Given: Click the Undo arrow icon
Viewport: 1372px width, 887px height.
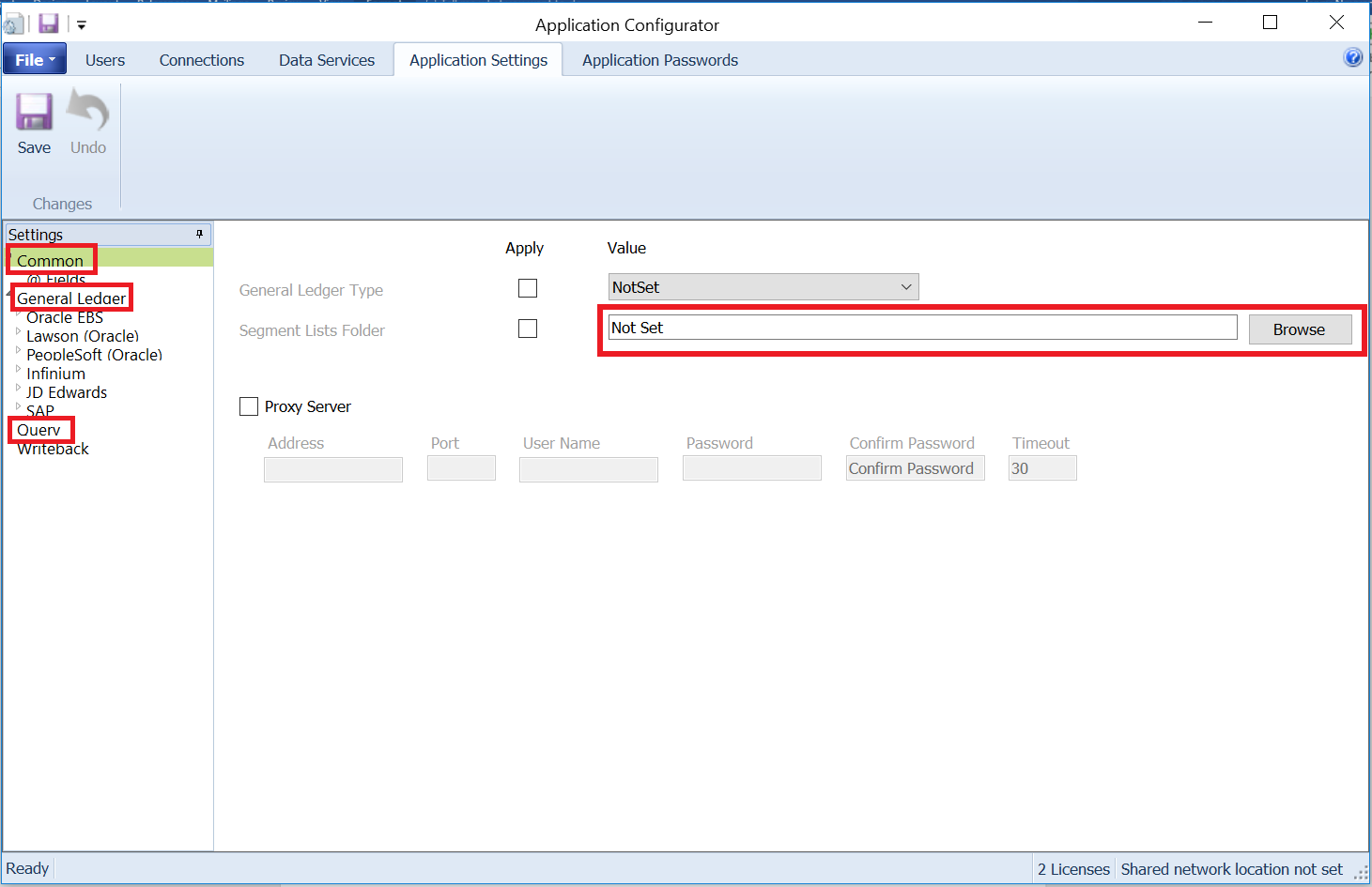Looking at the screenshot, I should coord(87,114).
